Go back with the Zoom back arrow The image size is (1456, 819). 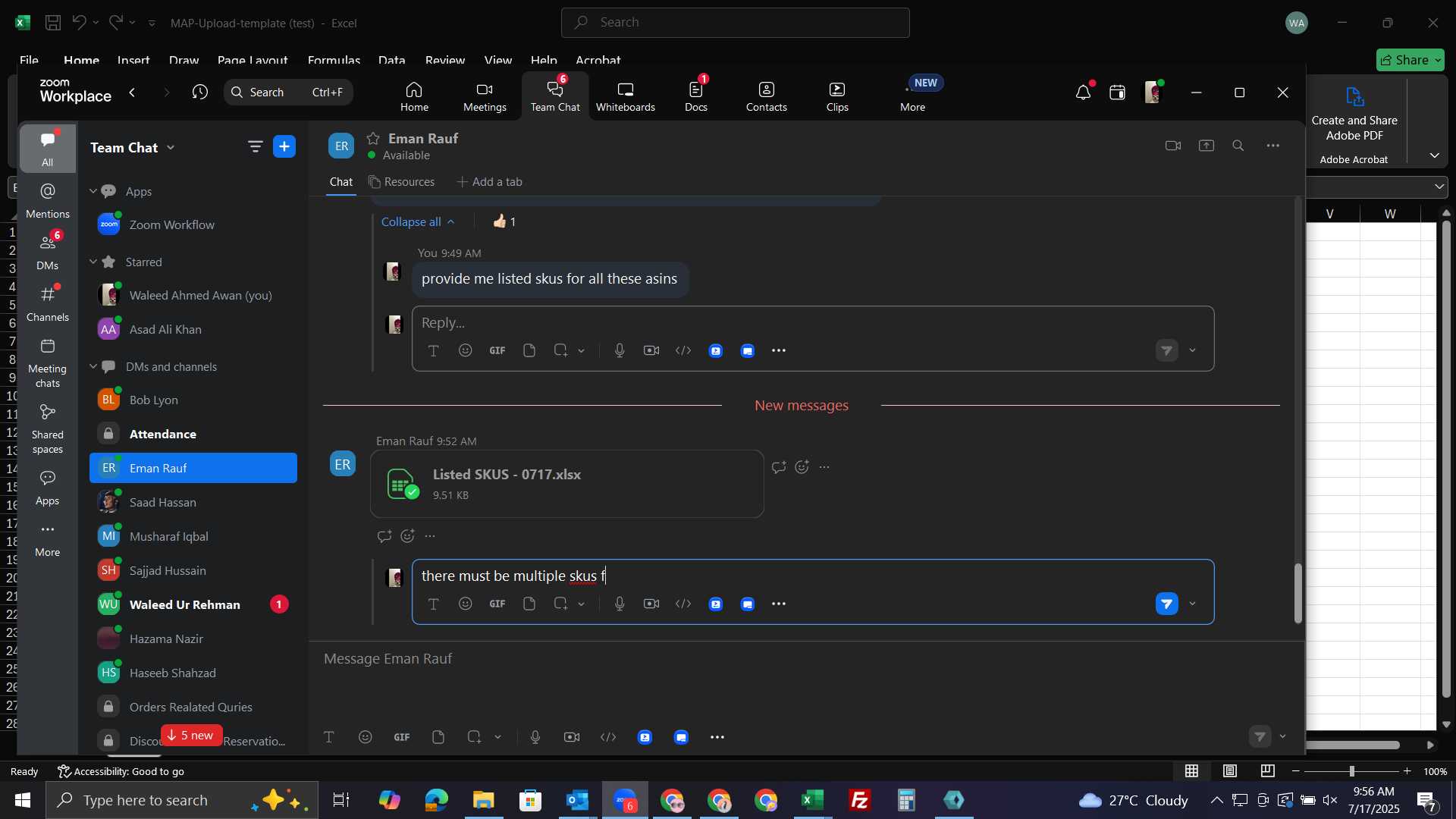click(x=133, y=93)
